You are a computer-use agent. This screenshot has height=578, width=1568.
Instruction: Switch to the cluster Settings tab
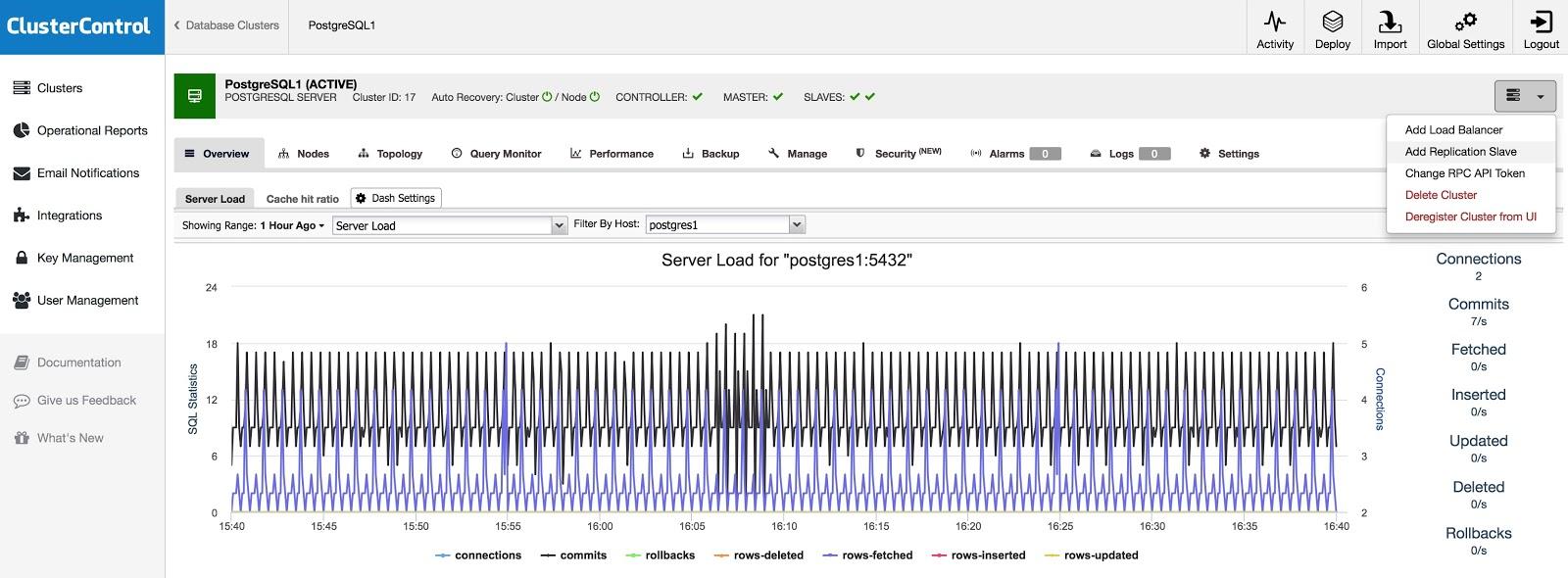pos(1229,154)
